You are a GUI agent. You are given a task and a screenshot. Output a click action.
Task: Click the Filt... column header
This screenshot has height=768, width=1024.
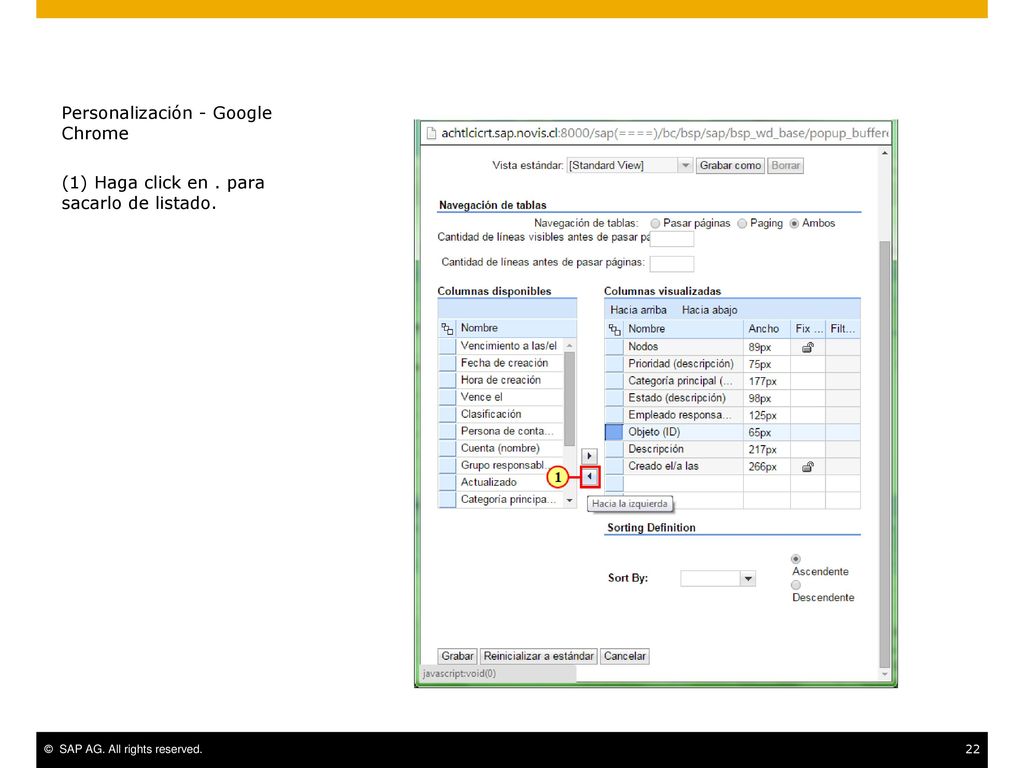pos(843,329)
